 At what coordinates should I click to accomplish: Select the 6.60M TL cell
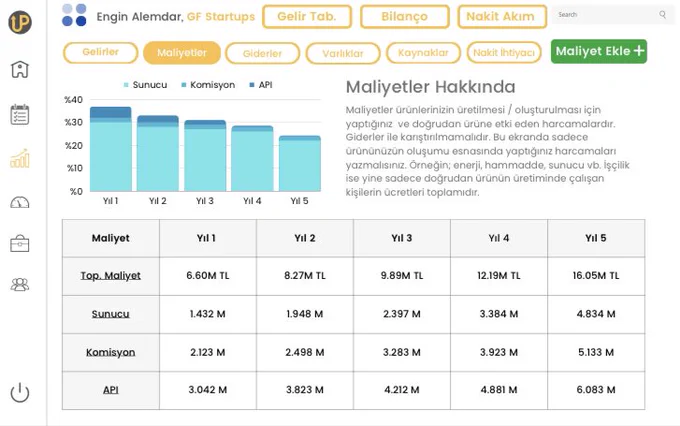point(208,276)
